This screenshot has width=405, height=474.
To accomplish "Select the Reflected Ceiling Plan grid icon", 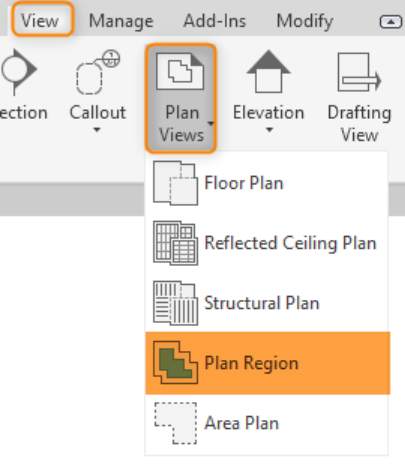I will click(x=175, y=243).
